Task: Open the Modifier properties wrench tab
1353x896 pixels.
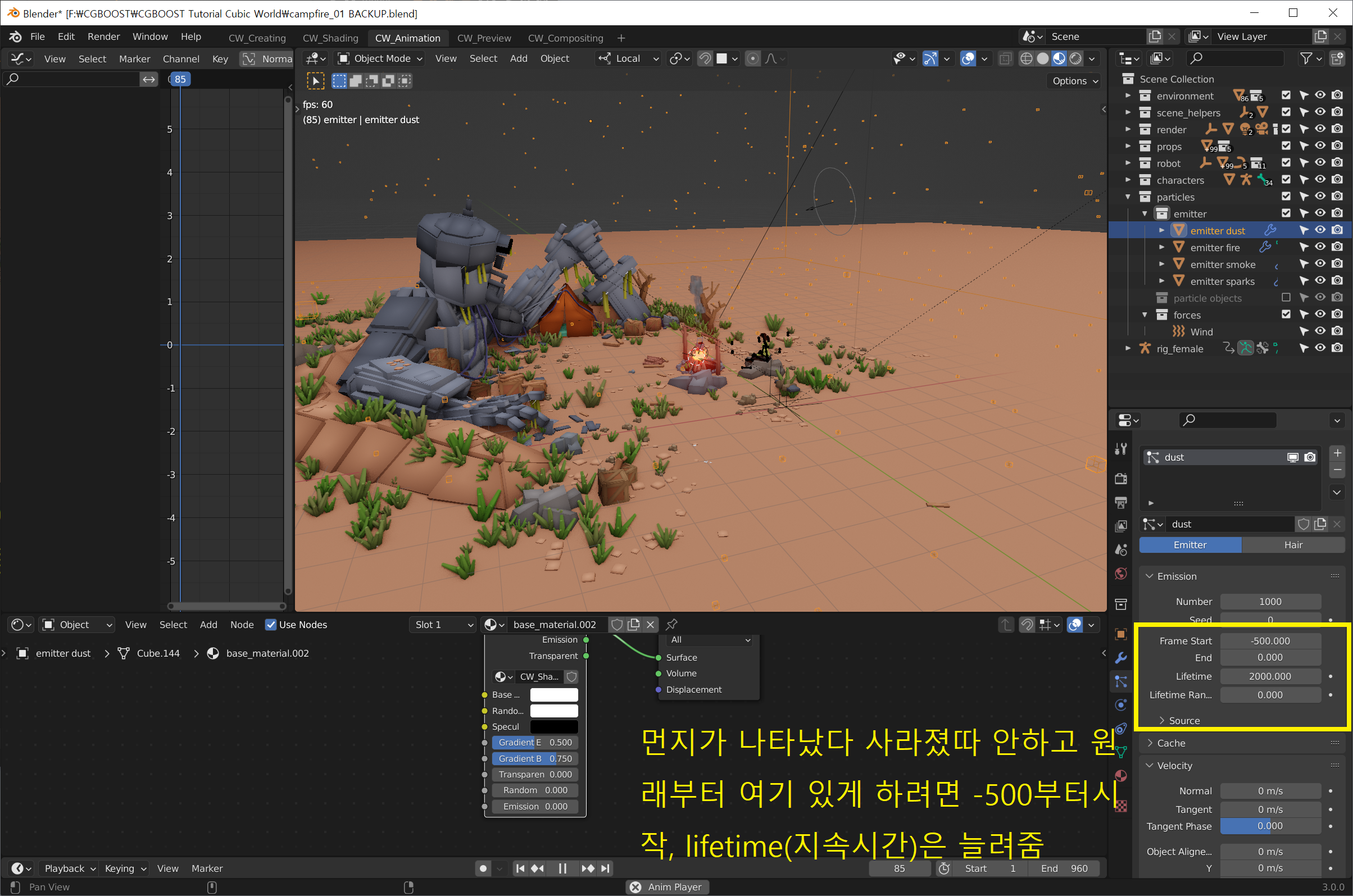Action: [x=1120, y=658]
